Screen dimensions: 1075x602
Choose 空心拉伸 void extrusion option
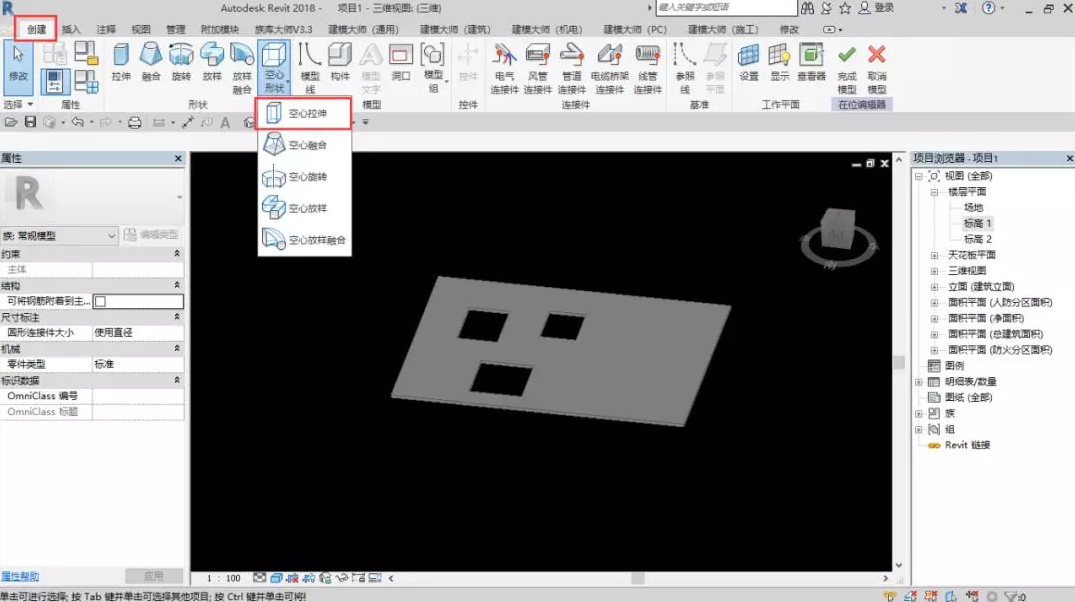(x=304, y=113)
